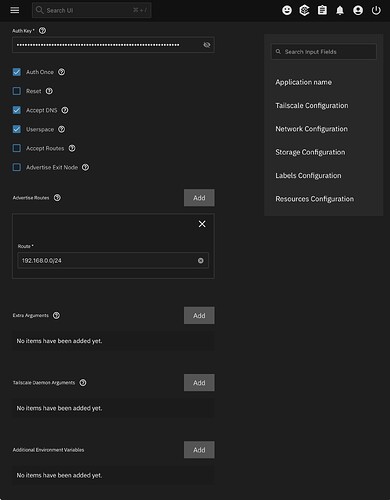Uncheck the Auth Once checkbox
Image resolution: width=390 pixels, height=500 pixels.
[x=17, y=72]
